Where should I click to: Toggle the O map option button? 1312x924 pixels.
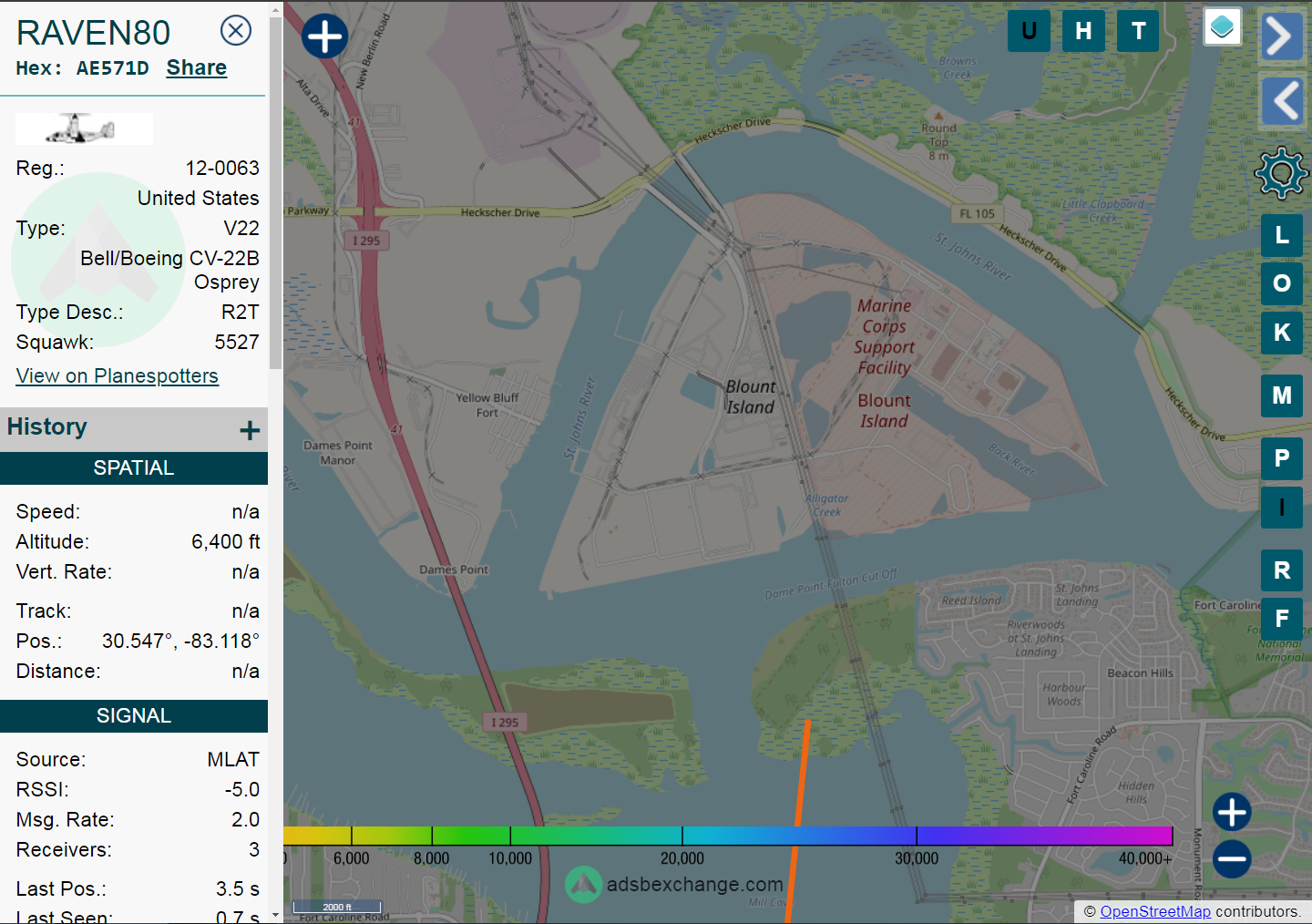coord(1282,283)
